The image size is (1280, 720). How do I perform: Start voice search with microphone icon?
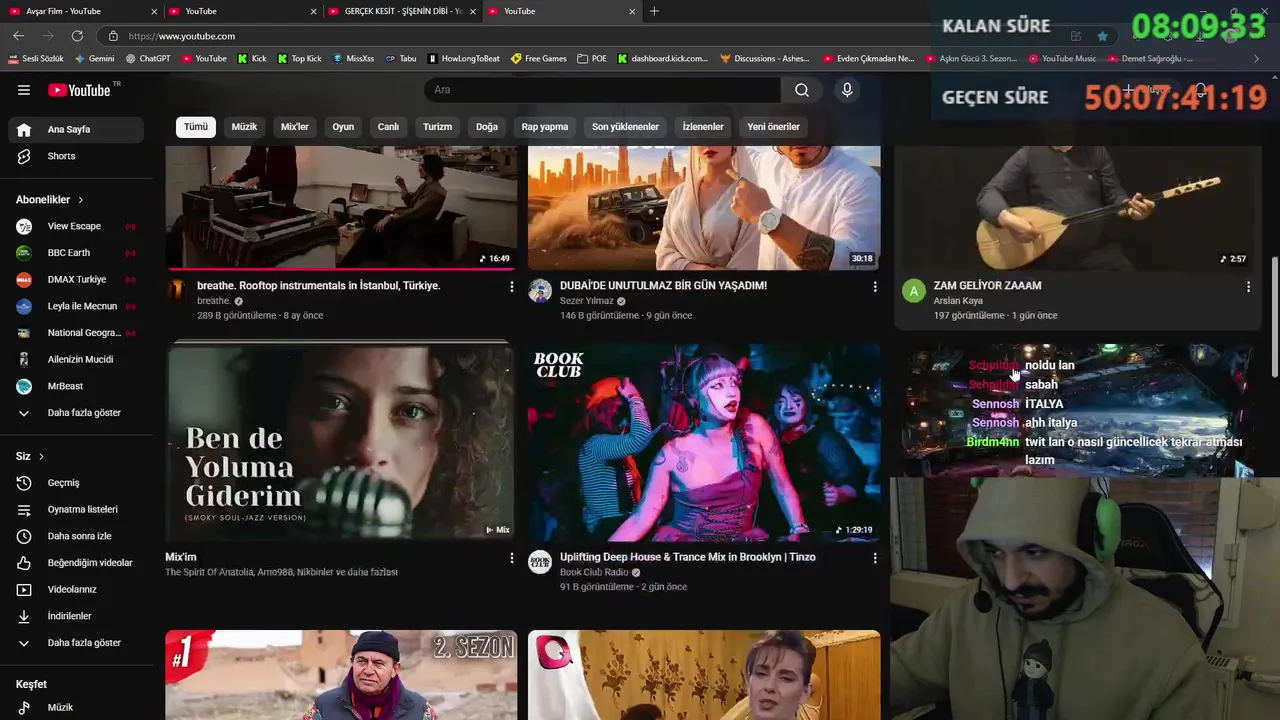[x=847, y=90]
